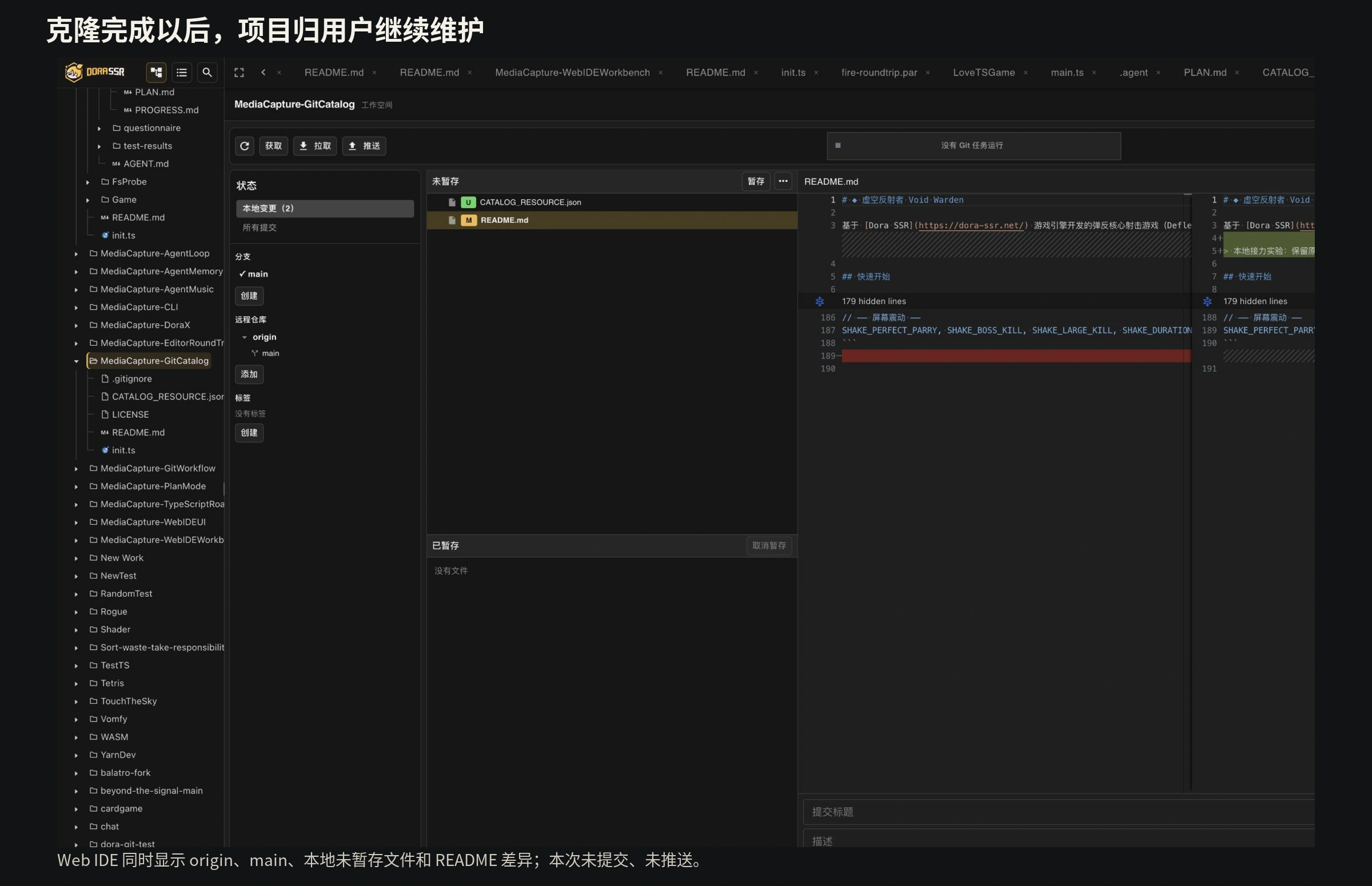
Task: Click the 描述 input field
Action: pos(1059,839)
